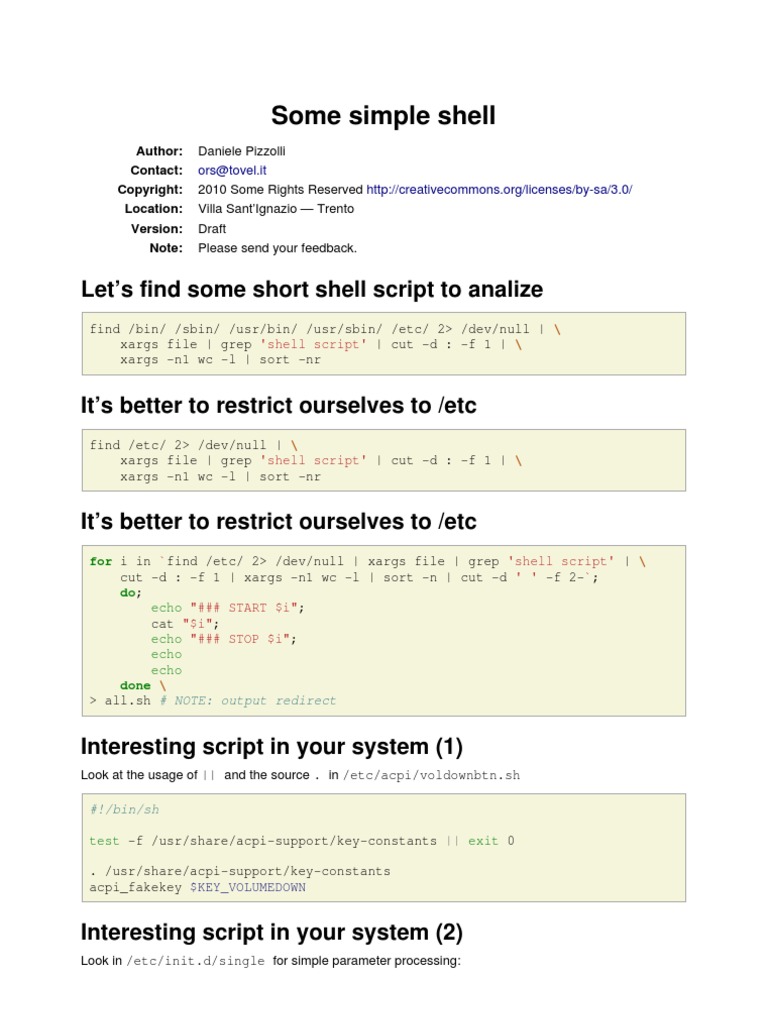Click the "acpi_fakekey $KEY_VOLUMEDOWN" line
Screen dimensions: 768x1024
[197, 887]
